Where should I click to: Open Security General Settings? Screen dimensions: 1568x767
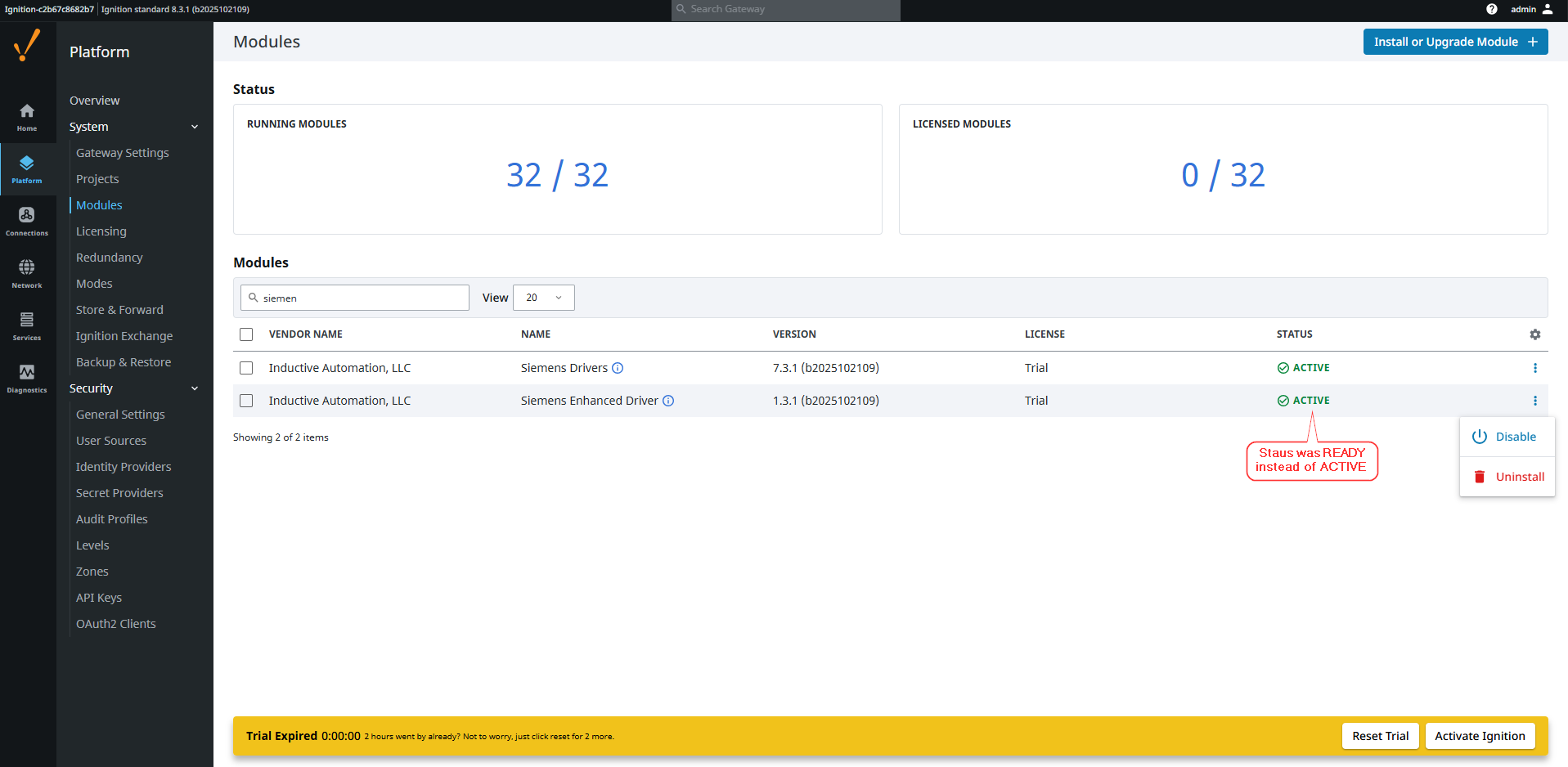coord(120,415)
